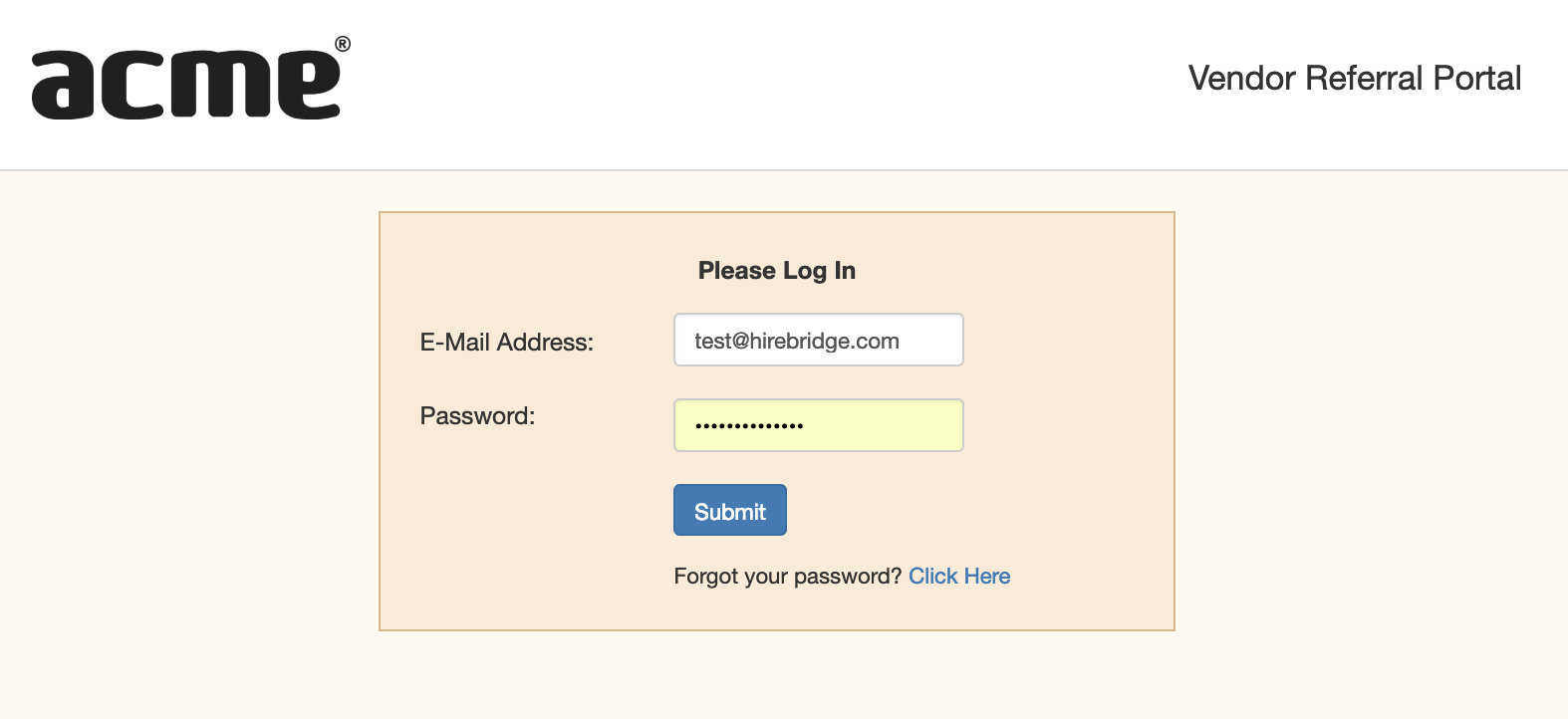Open the Click Here password reset link

(959, 577)
